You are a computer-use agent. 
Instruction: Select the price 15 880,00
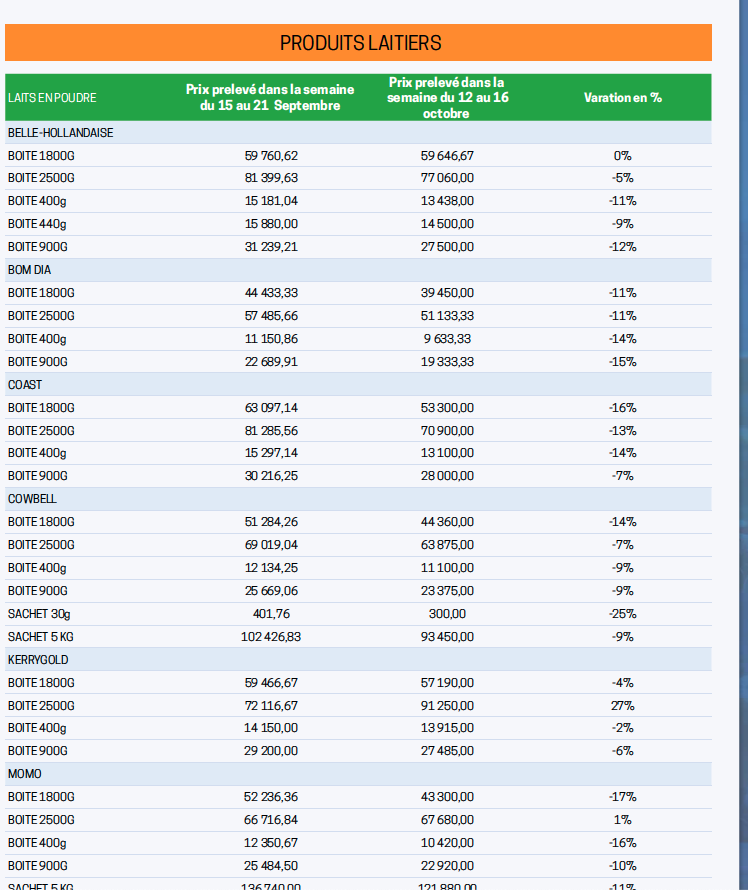click(x=271, y=224)
